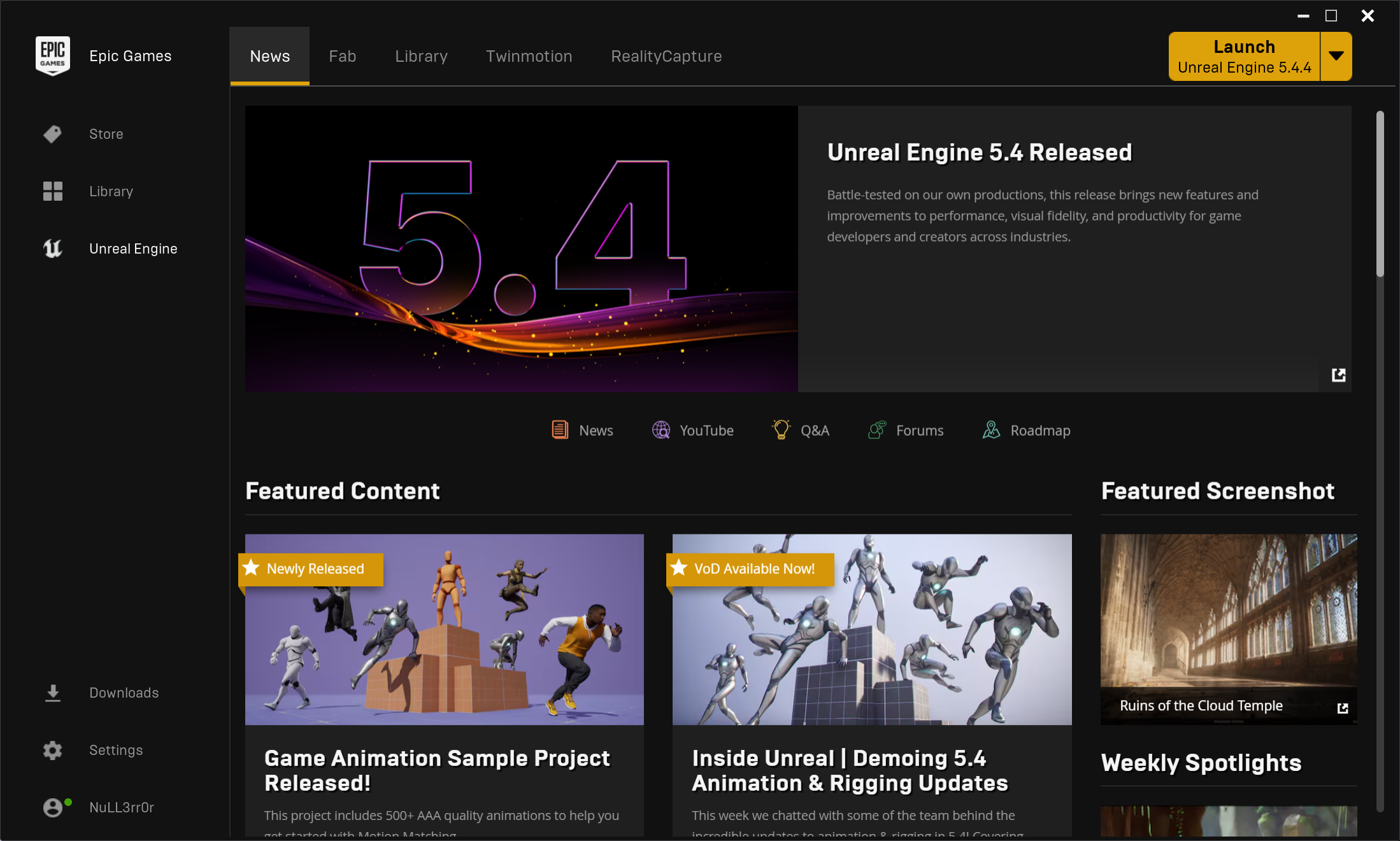This screenshot has height=841, width=1400.
Task: Launch Unreal Engine 5.4.4
Action: click(1244, 56)
